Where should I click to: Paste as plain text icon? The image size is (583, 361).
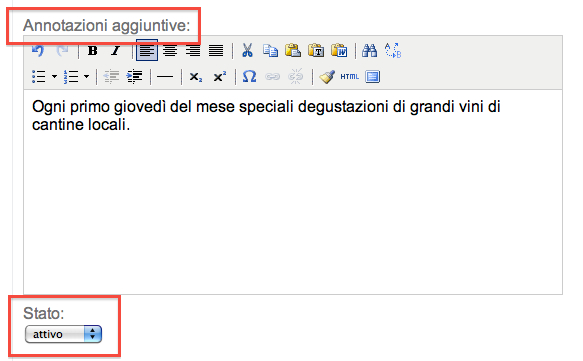(316, 50)
